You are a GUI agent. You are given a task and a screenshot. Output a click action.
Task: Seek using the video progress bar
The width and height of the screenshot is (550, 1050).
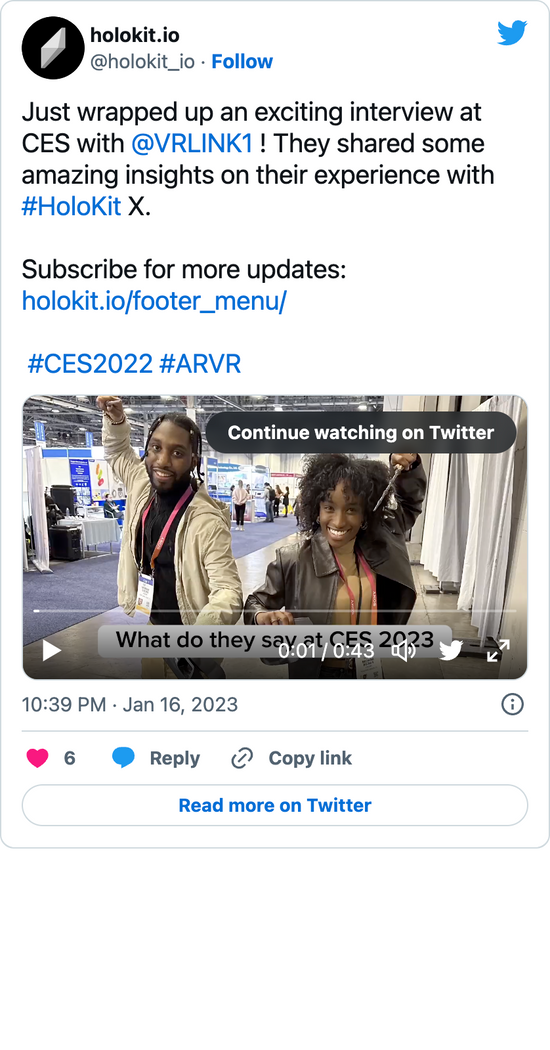[x=275, y=611]
